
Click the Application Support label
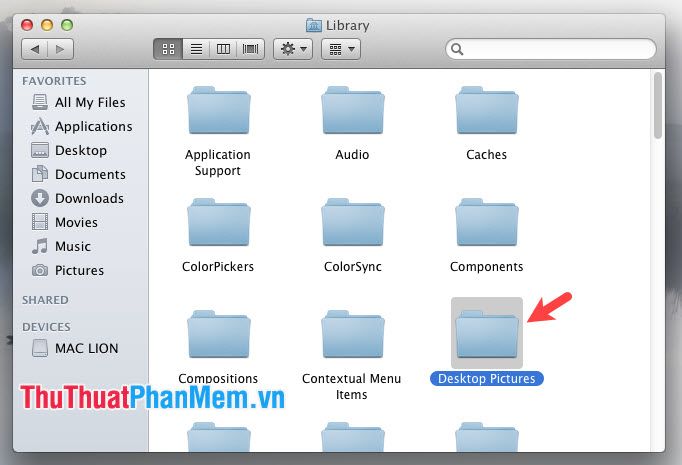tap(218, 163)
